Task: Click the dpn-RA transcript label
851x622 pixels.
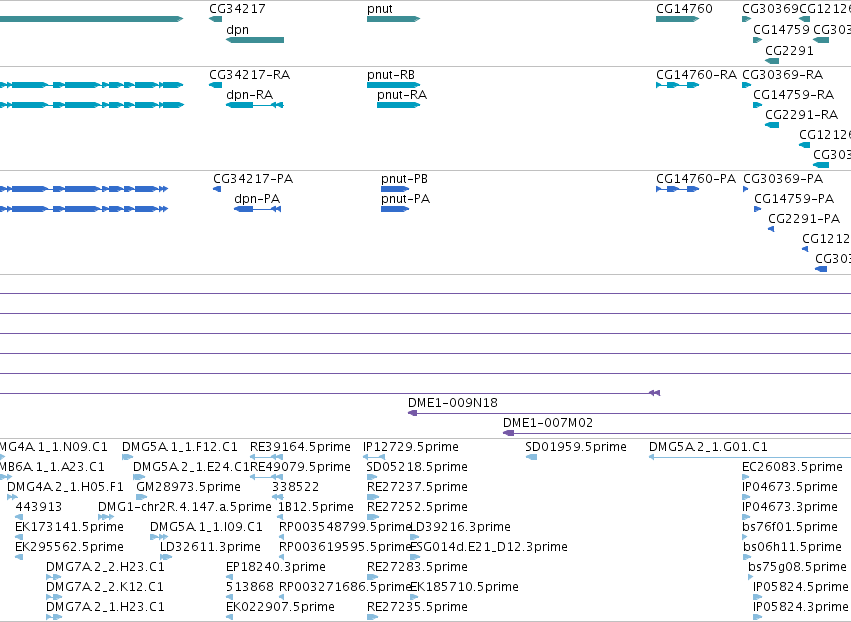Action: point(250,95)
